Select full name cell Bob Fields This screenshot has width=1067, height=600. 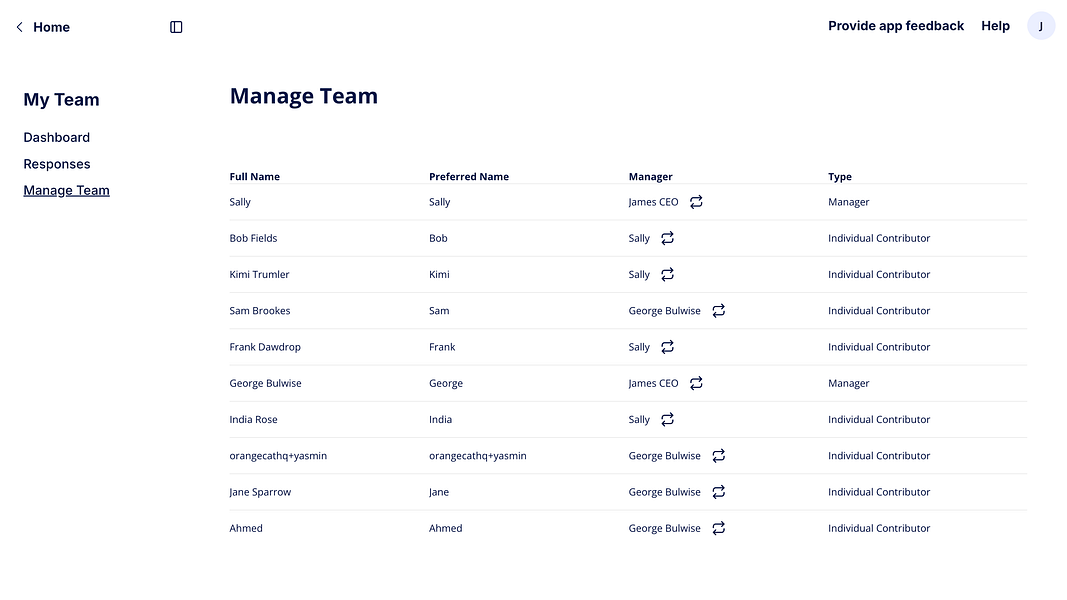pyautogui.click(x=253, y=238)
